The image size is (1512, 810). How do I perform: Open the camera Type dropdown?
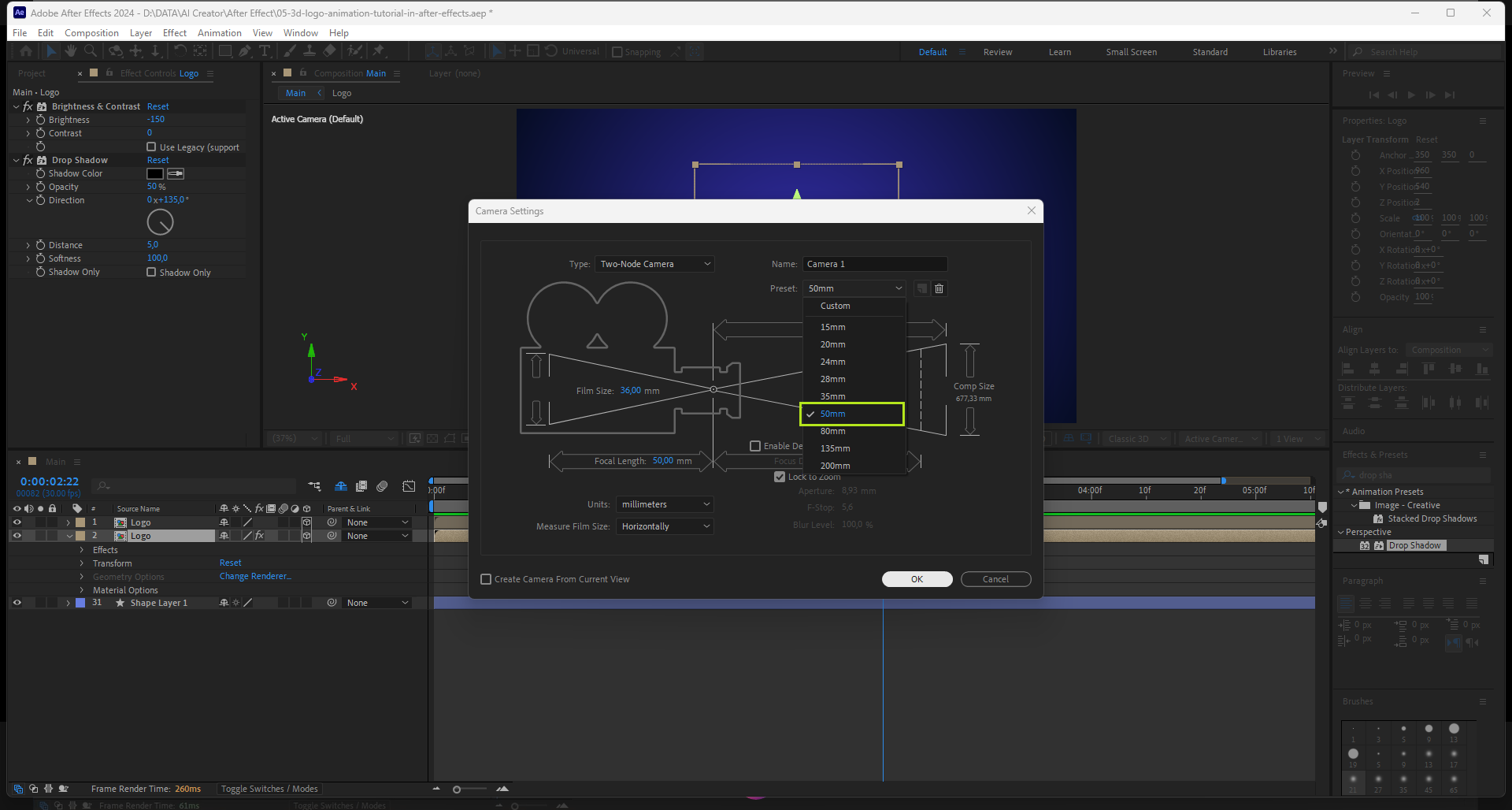(654, 264)
